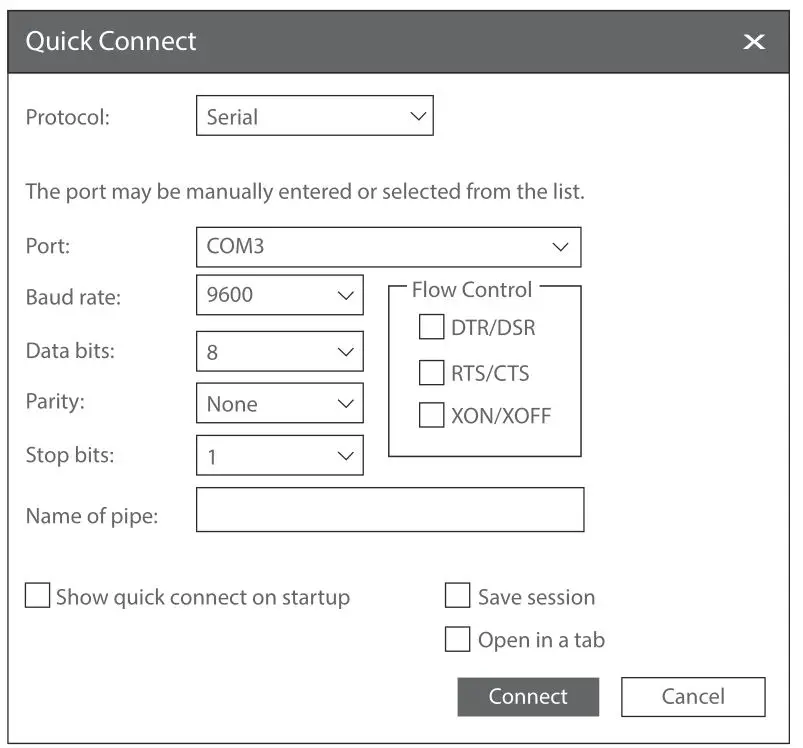Expand the Data bits dropdown

279,352
